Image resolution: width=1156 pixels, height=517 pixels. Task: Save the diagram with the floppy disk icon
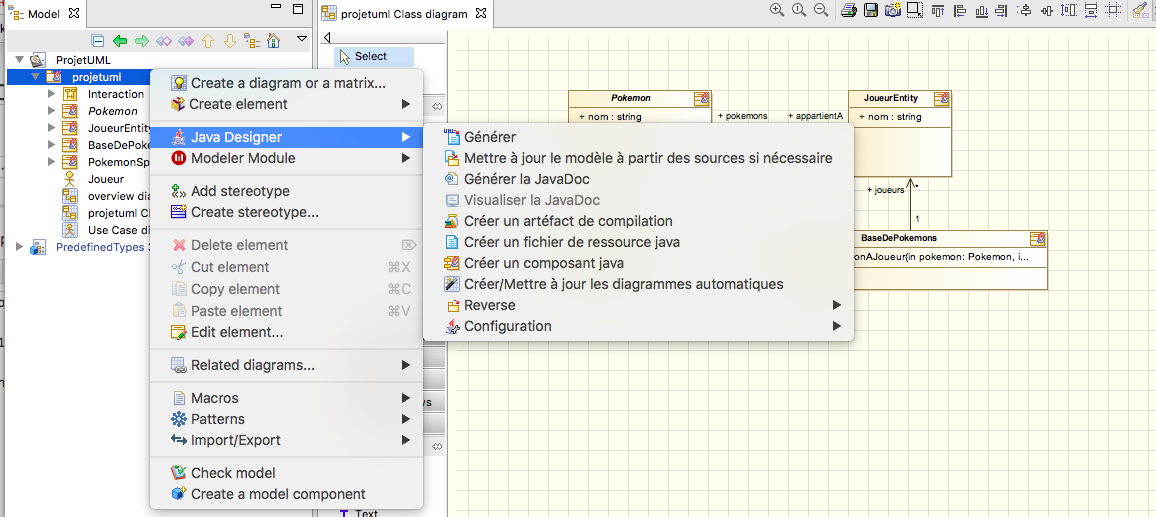click(x=871, y=11)
